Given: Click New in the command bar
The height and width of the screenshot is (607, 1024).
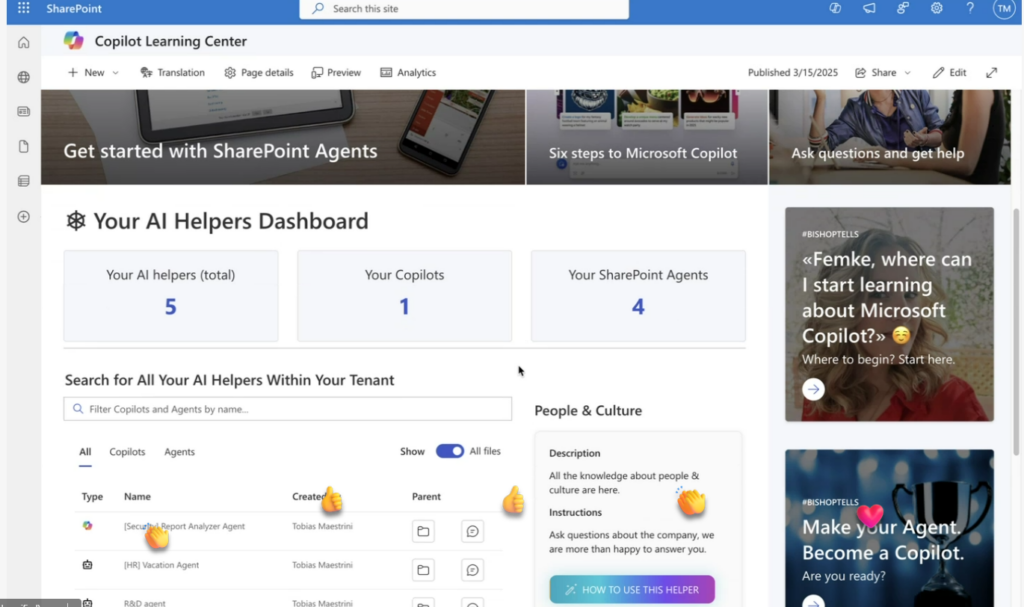Looking at the screenshot, I should tap(86, 73).
